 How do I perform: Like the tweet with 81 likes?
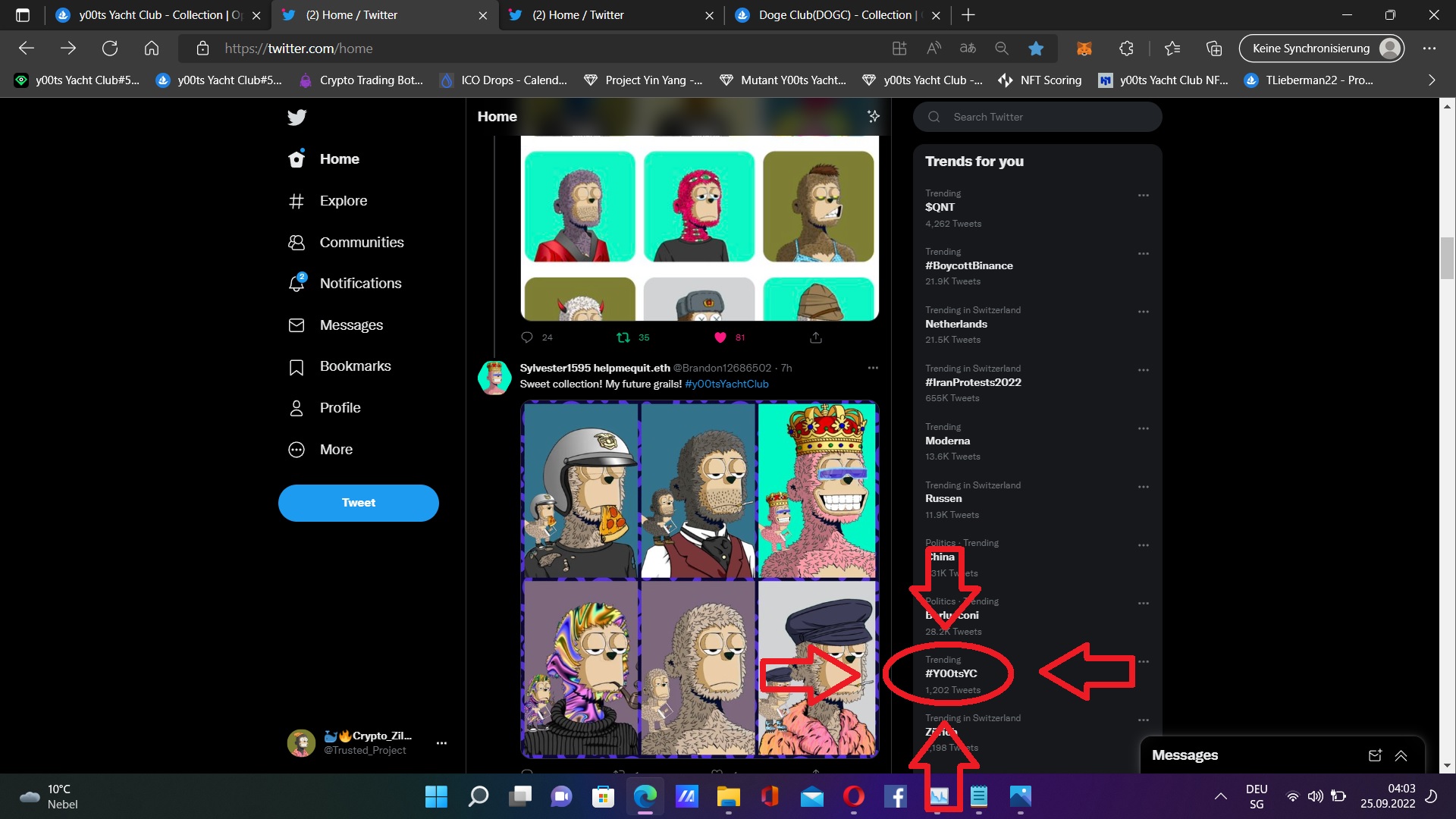720,337
